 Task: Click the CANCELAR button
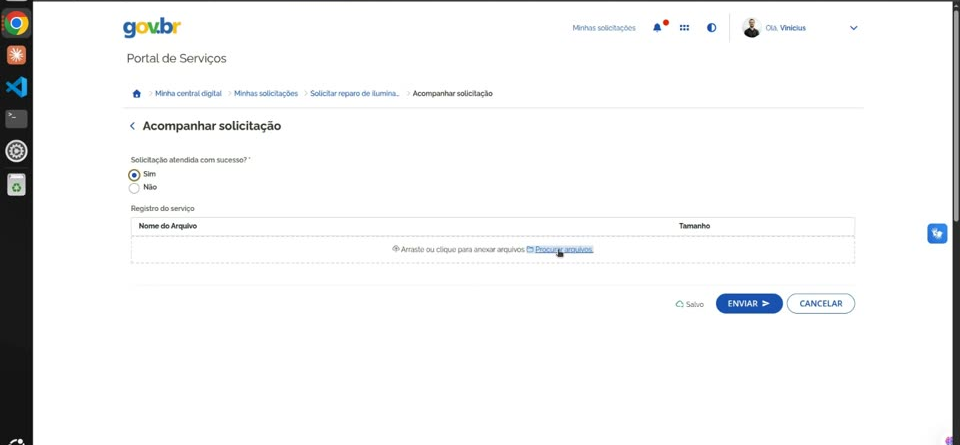(x=821, y=304)
